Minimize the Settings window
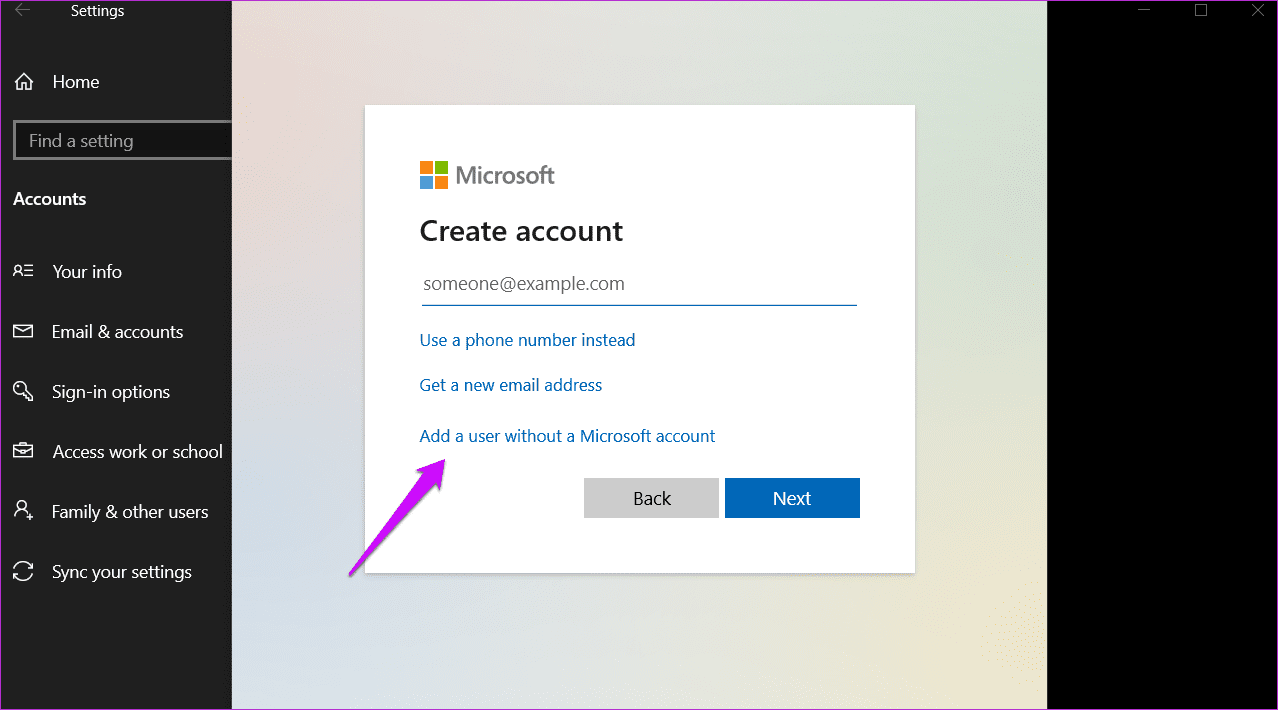 click(1145, 10)
